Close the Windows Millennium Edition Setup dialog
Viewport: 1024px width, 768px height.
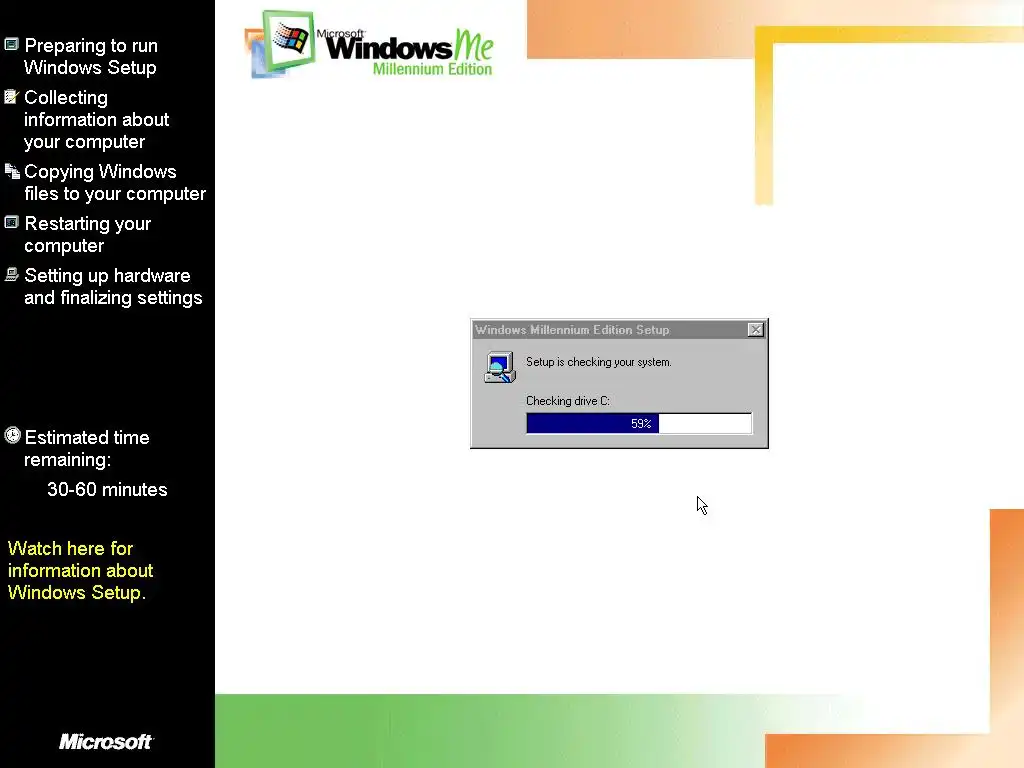[756, 330]
